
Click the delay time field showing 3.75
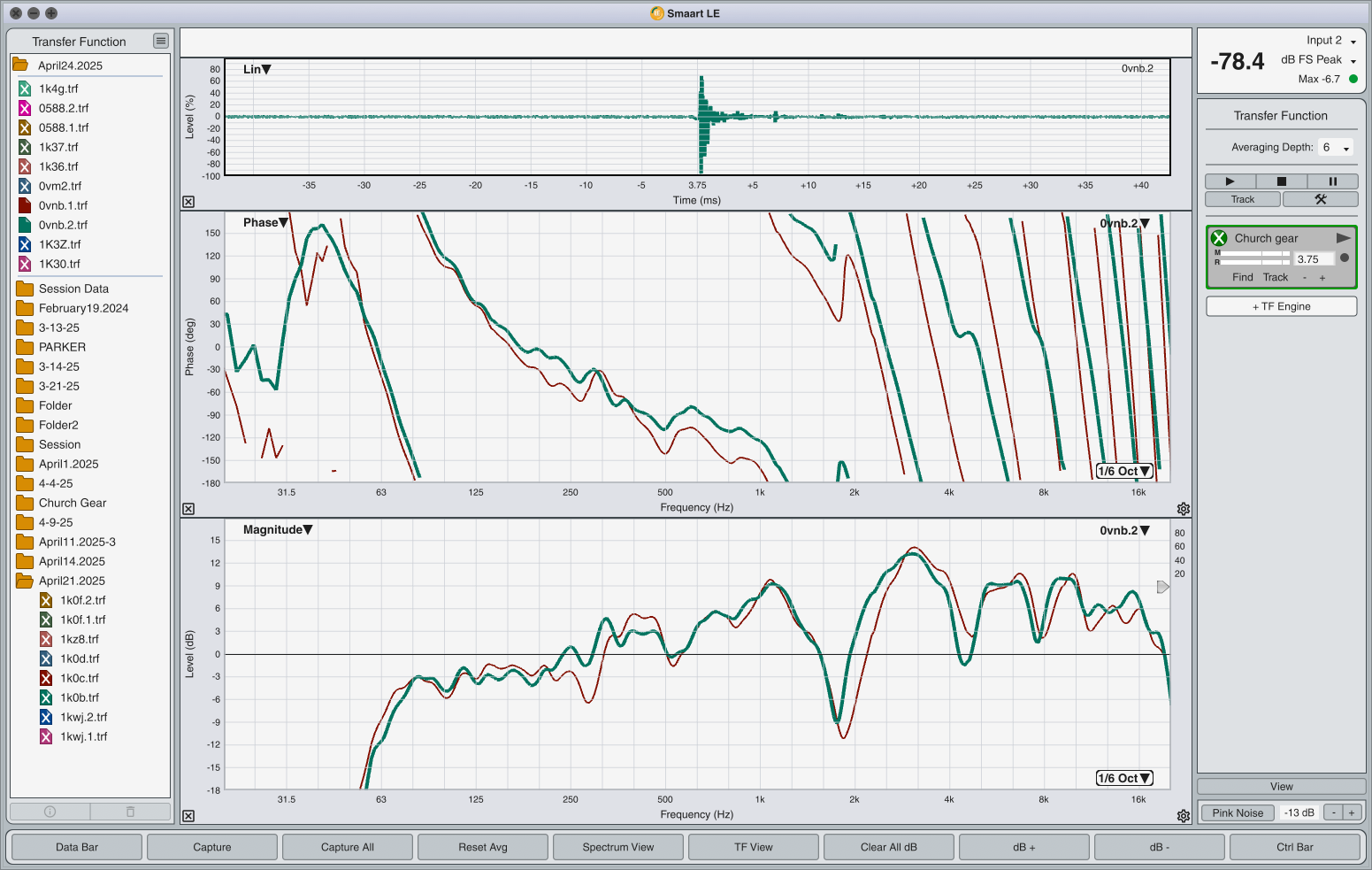point(1313,259)
